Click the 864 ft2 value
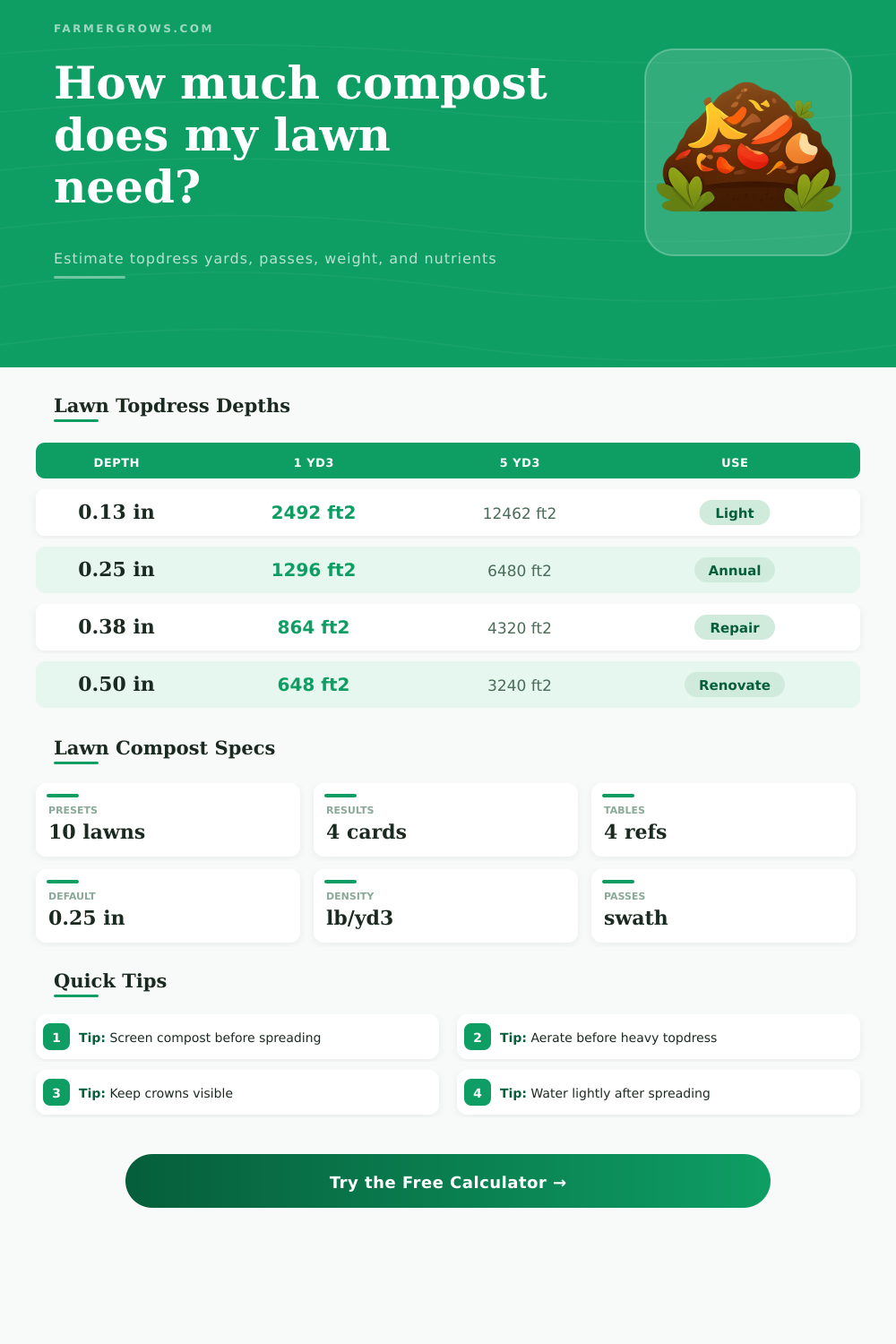 [314, 627]
